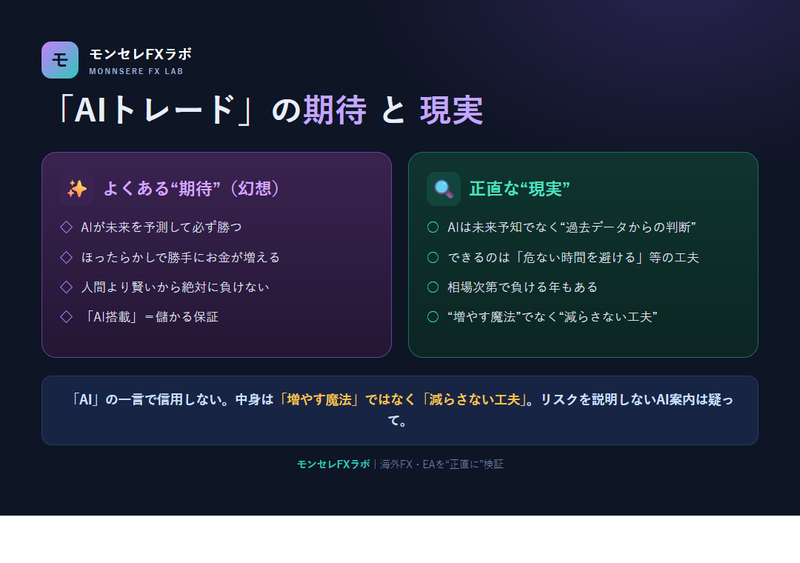Click the circle bullet before できるのは「危ない時間を避ける」
The height and width of the screenshot is (563, 800).
point(433,257)
